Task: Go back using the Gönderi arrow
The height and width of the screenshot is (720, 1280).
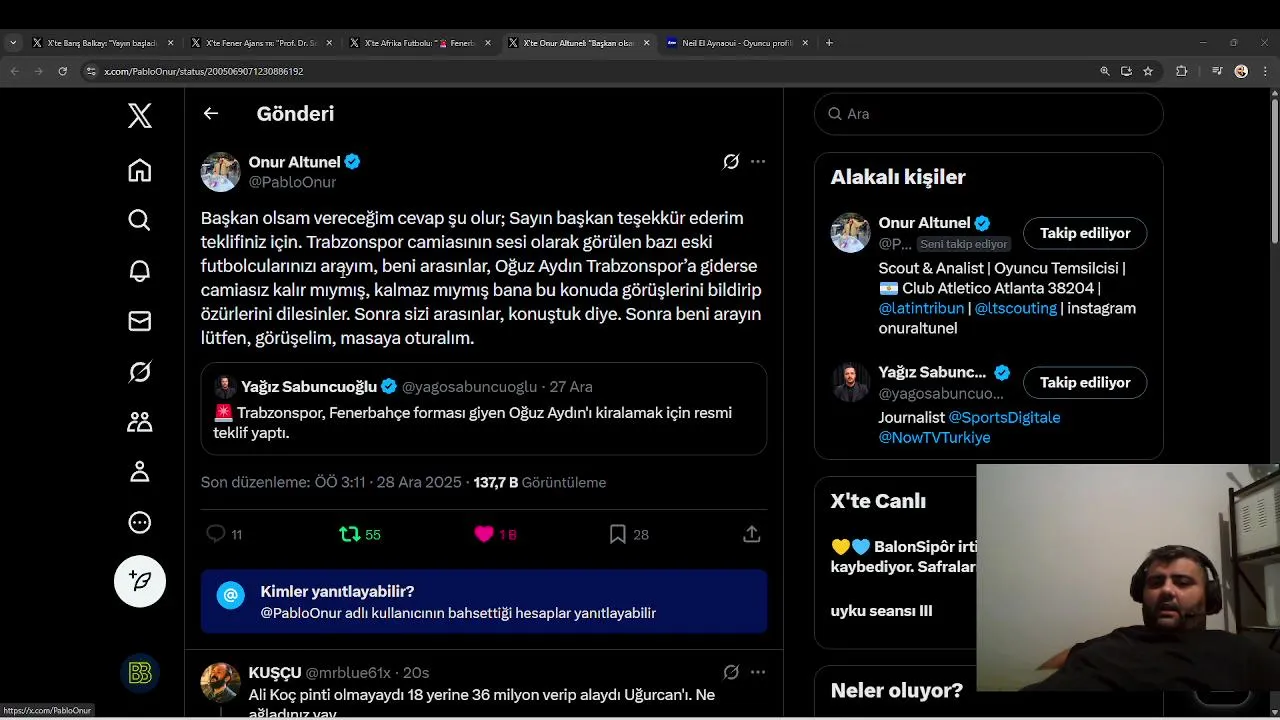Action: pyautogui.click(x=211, y=114)
